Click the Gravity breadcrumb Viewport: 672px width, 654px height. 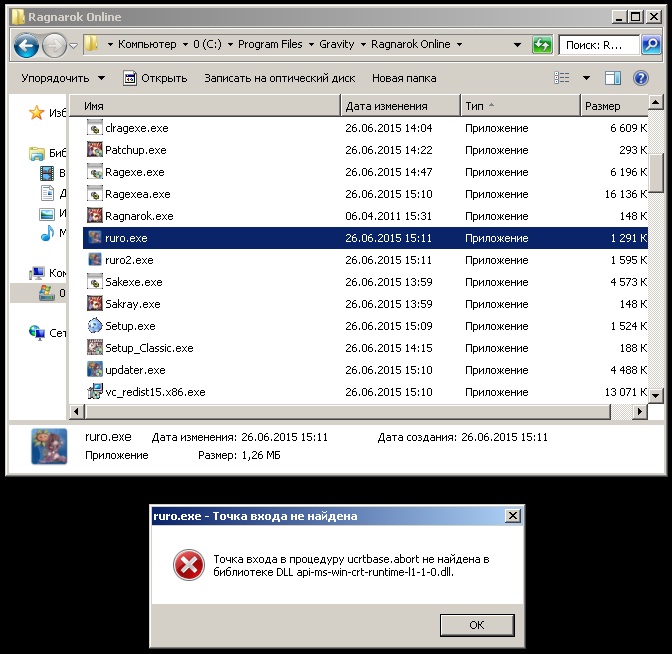(336, 44)
